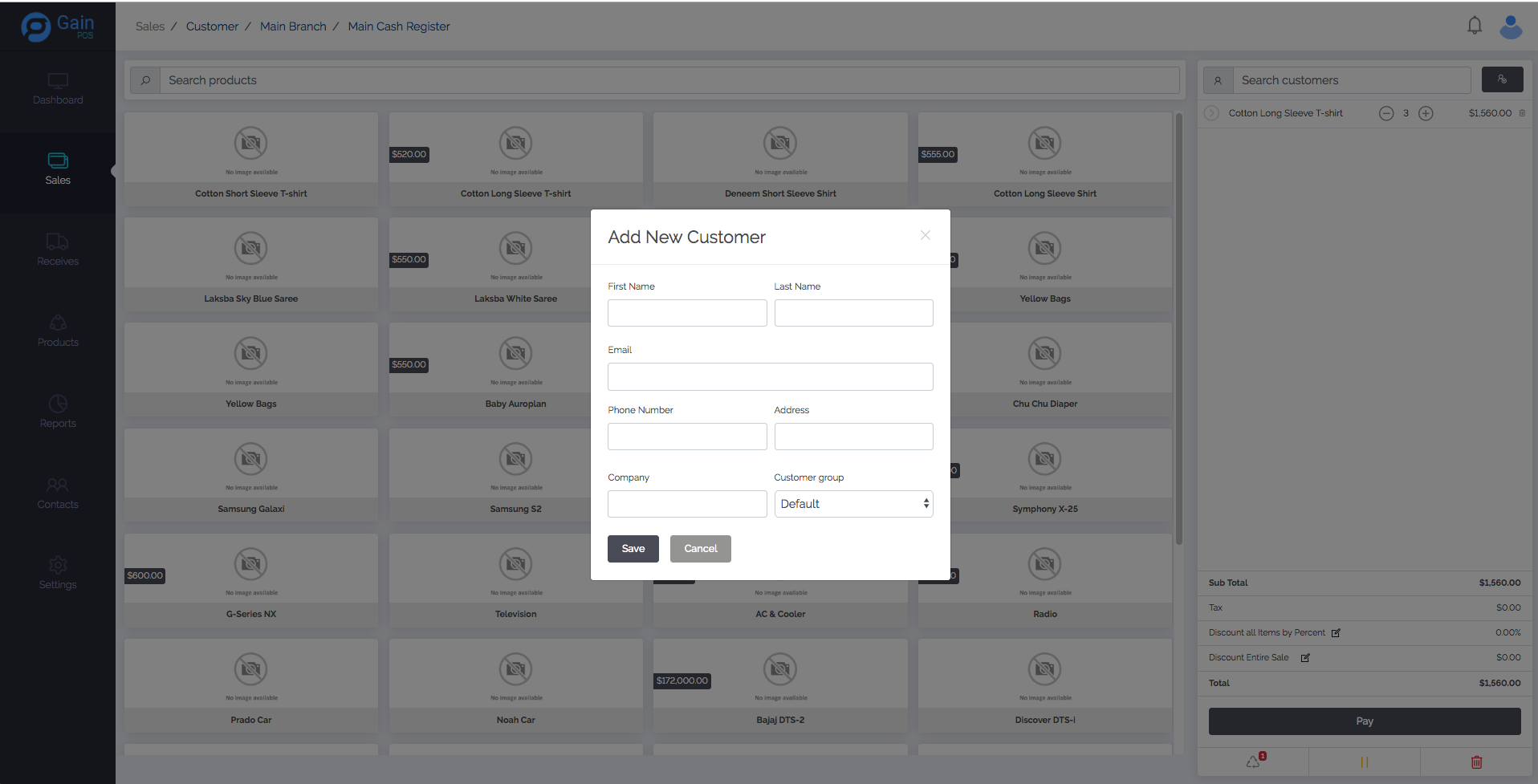Open the notifications bell
This screenshot has height=784, width=1538.
point(1474,26)
